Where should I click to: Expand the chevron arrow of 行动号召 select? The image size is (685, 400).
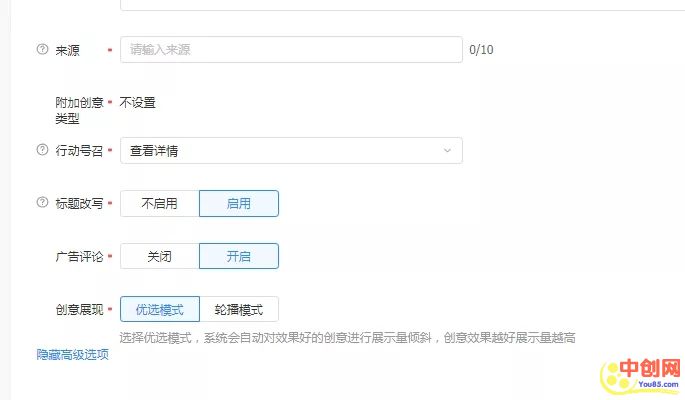(446, 150)
